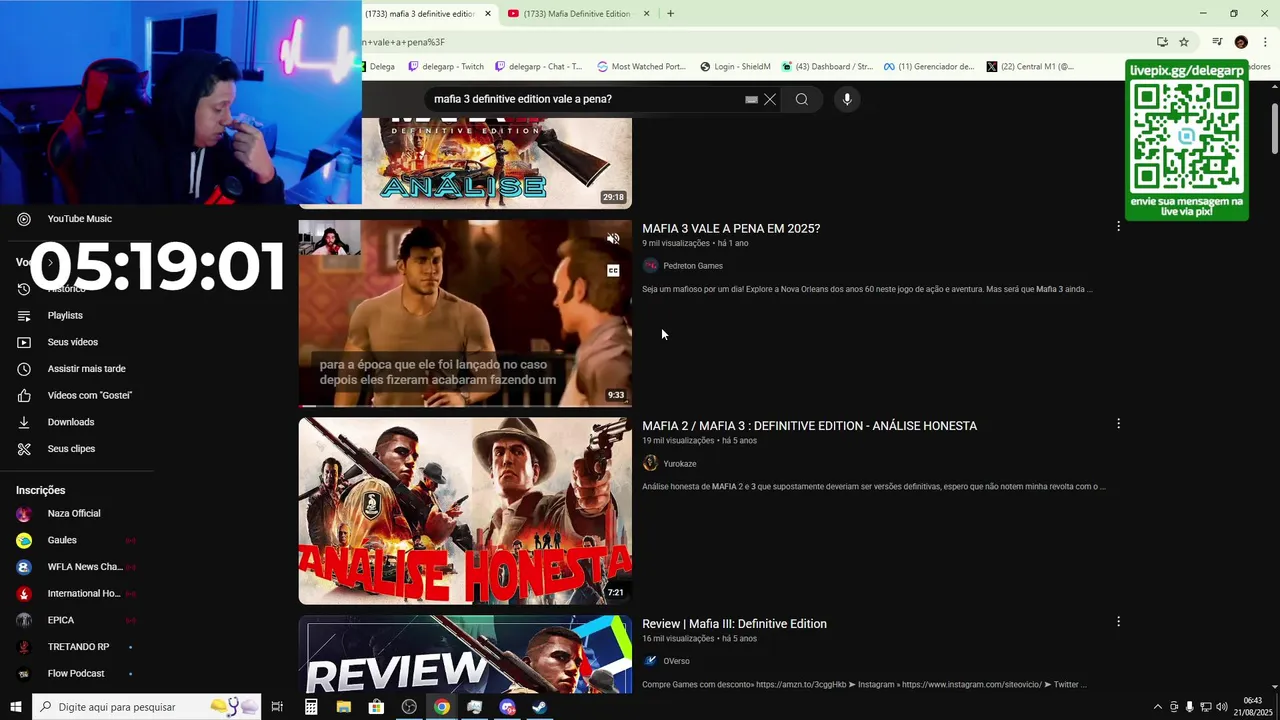Open File Explorer from the taskbar

point(344,707)
